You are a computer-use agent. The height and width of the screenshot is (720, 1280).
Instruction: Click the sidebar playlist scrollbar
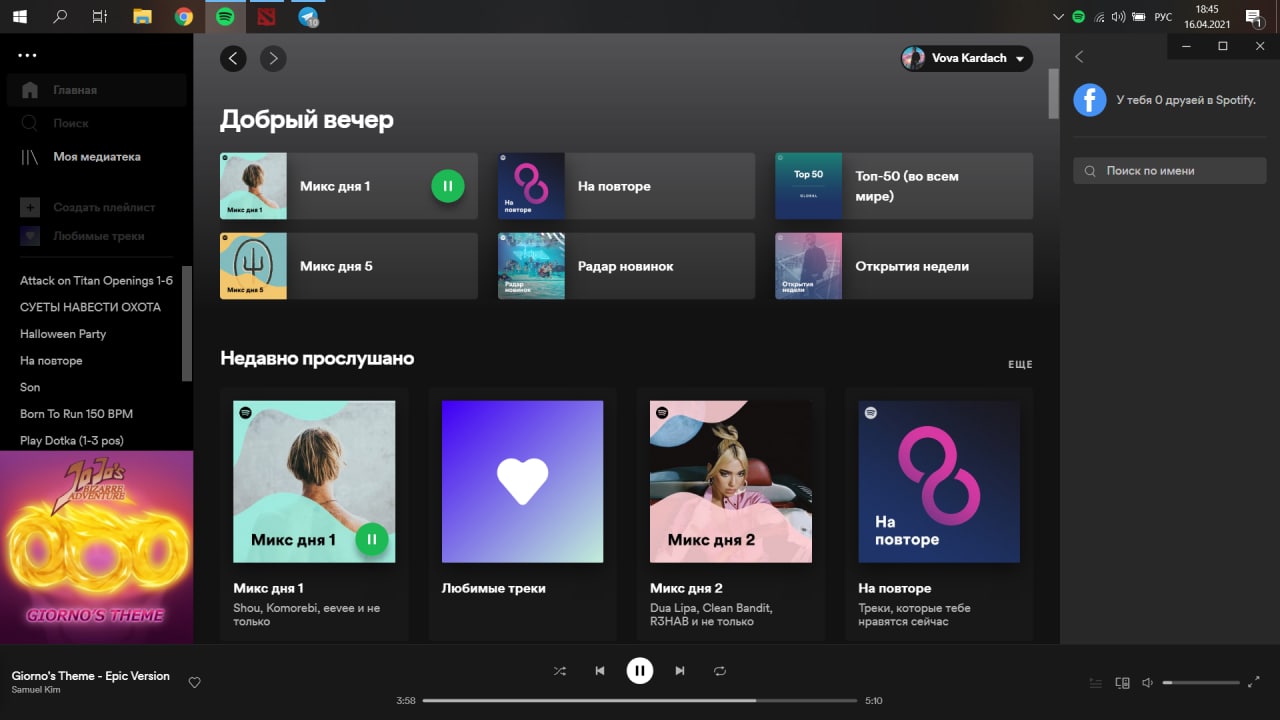coord(187,323)
